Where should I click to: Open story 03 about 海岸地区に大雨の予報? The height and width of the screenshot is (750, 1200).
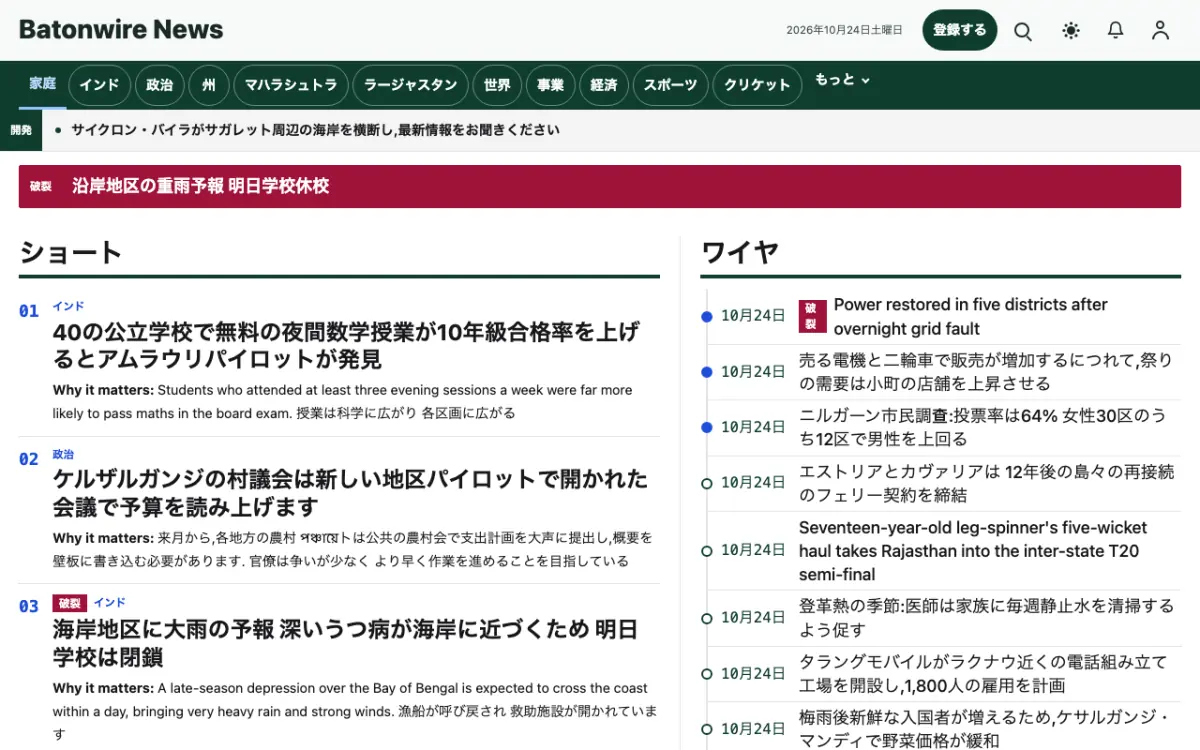click(345, 643)
